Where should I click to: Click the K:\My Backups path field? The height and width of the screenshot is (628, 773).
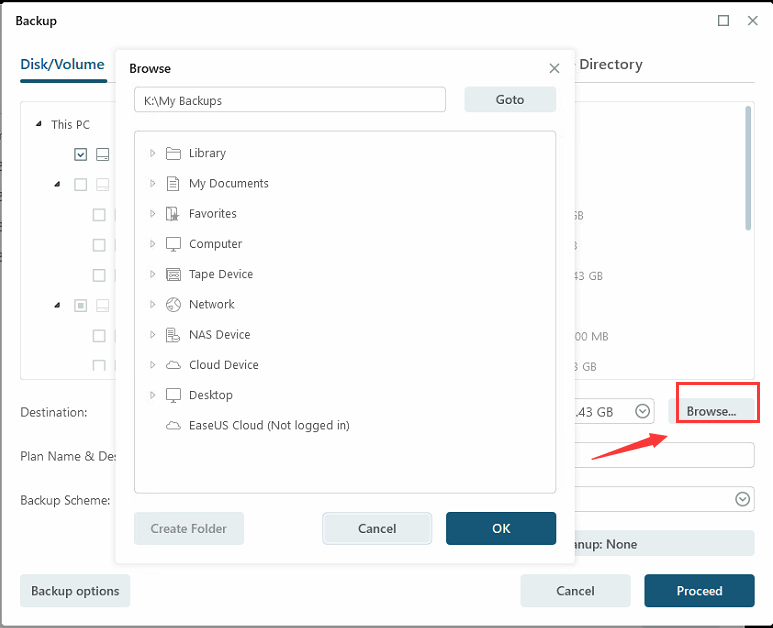tap(290, 100)
